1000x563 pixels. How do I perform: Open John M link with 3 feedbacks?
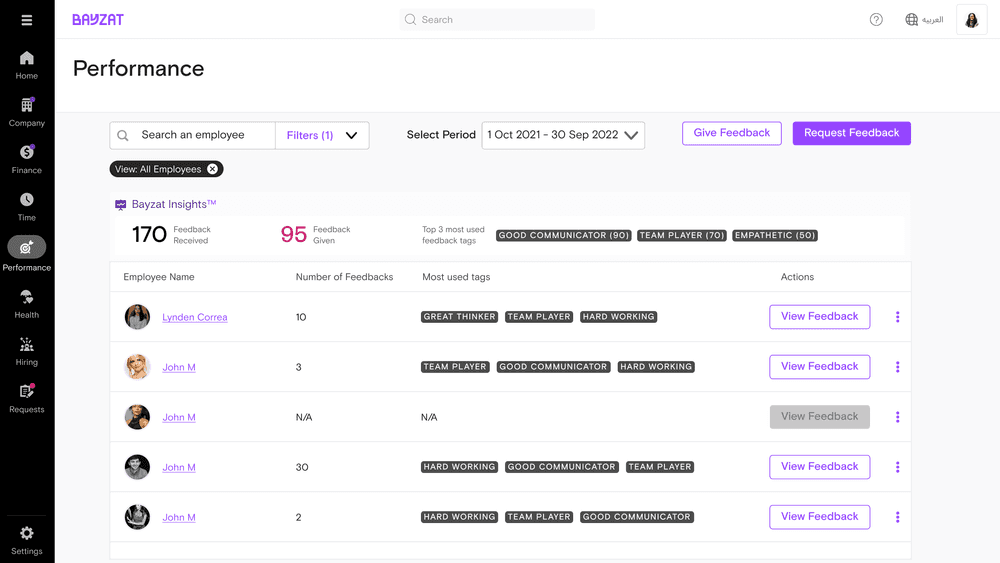pos(179,367)
